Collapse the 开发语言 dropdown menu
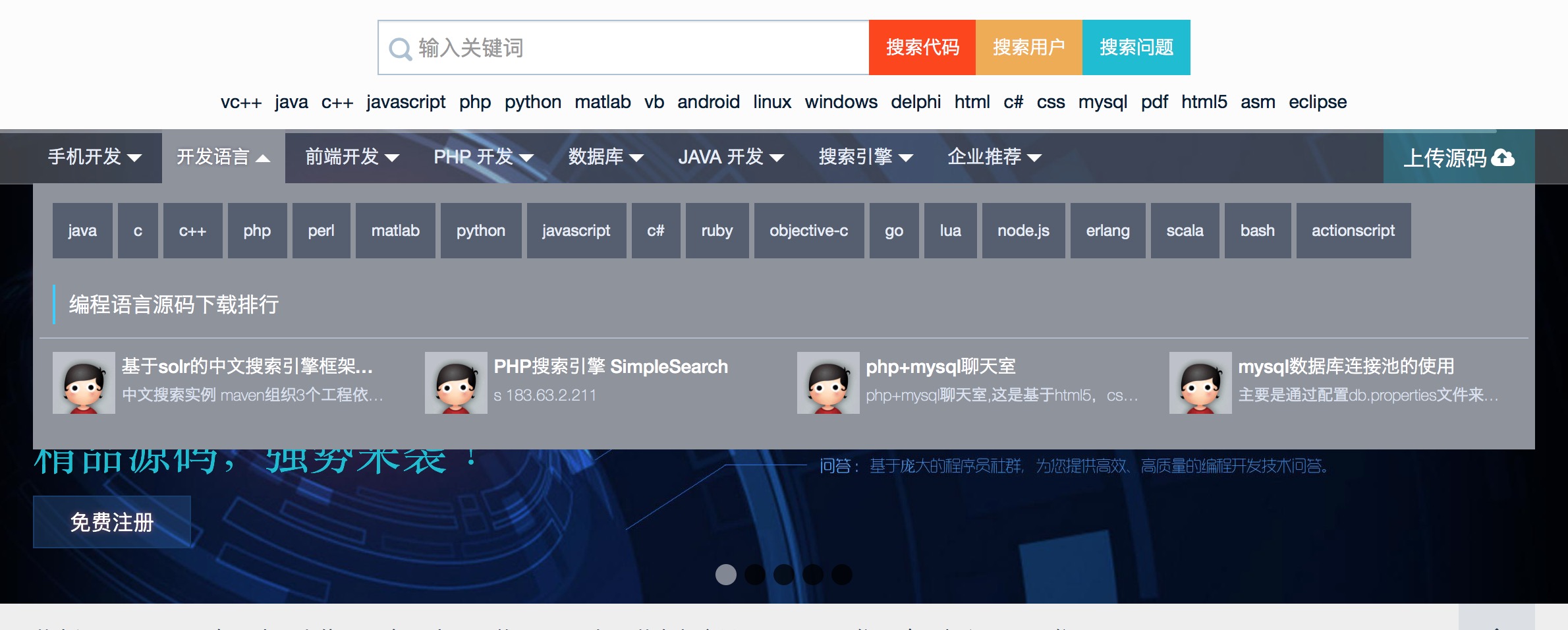 coord(223,157)
